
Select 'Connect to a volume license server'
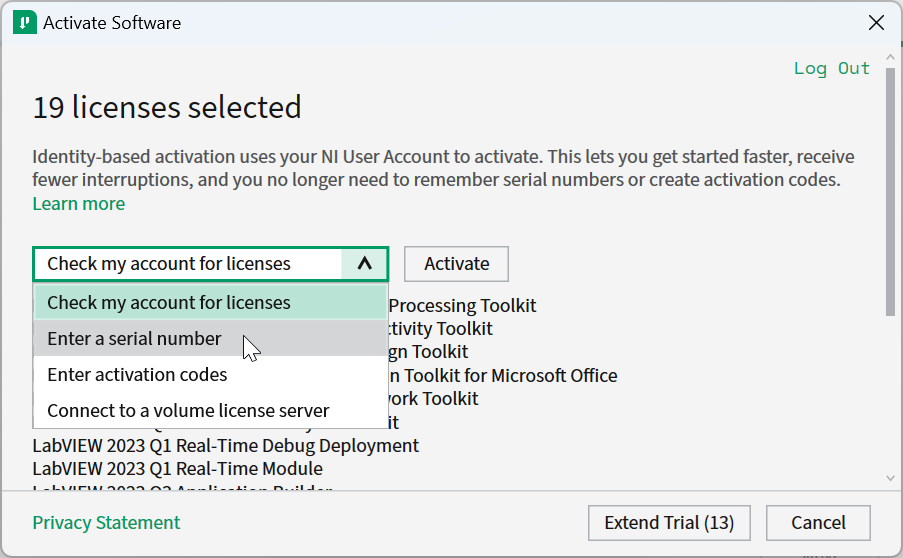pyautogui.click(x=210, y=411)
